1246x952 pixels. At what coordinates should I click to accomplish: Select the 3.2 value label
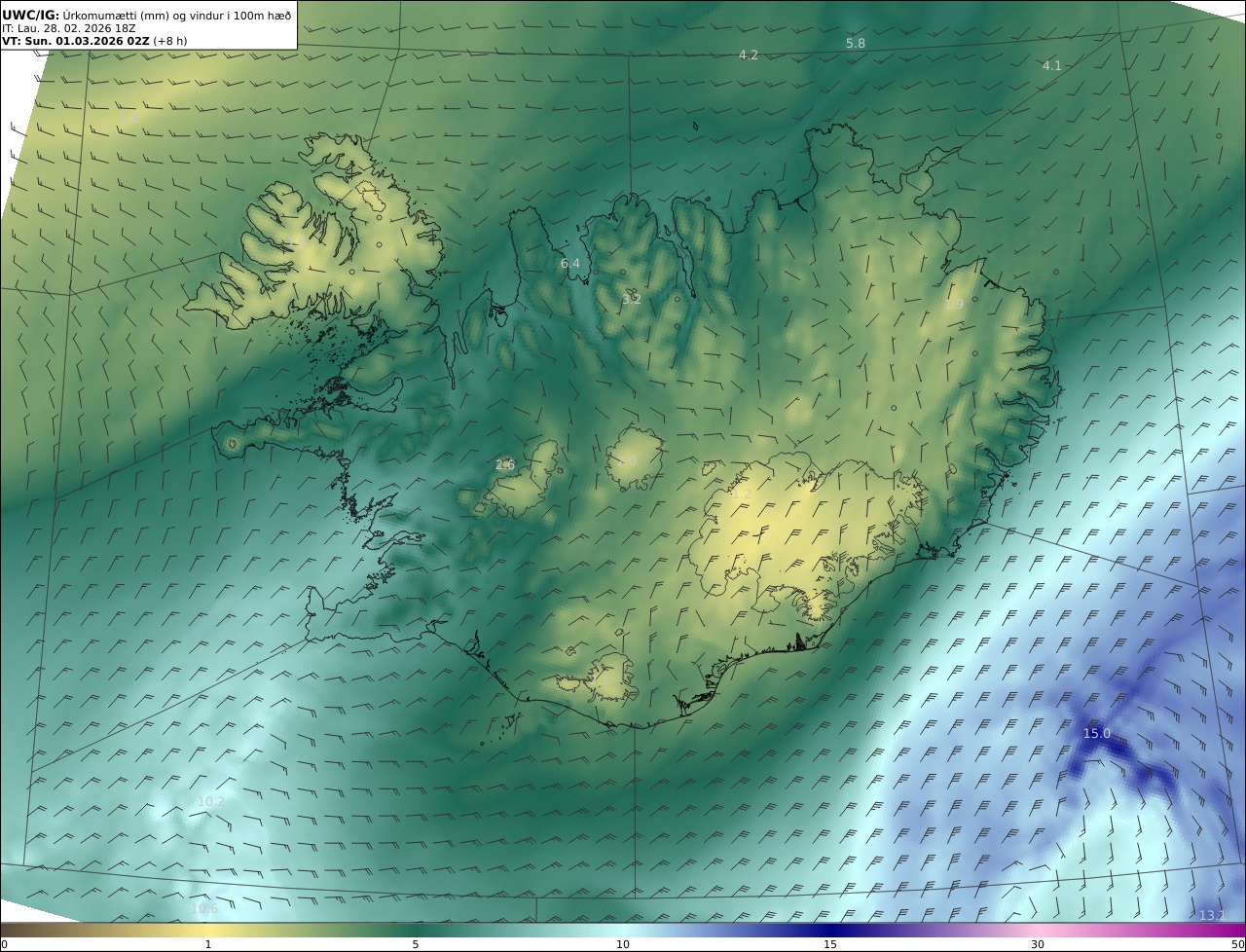(x=632, y=300)
